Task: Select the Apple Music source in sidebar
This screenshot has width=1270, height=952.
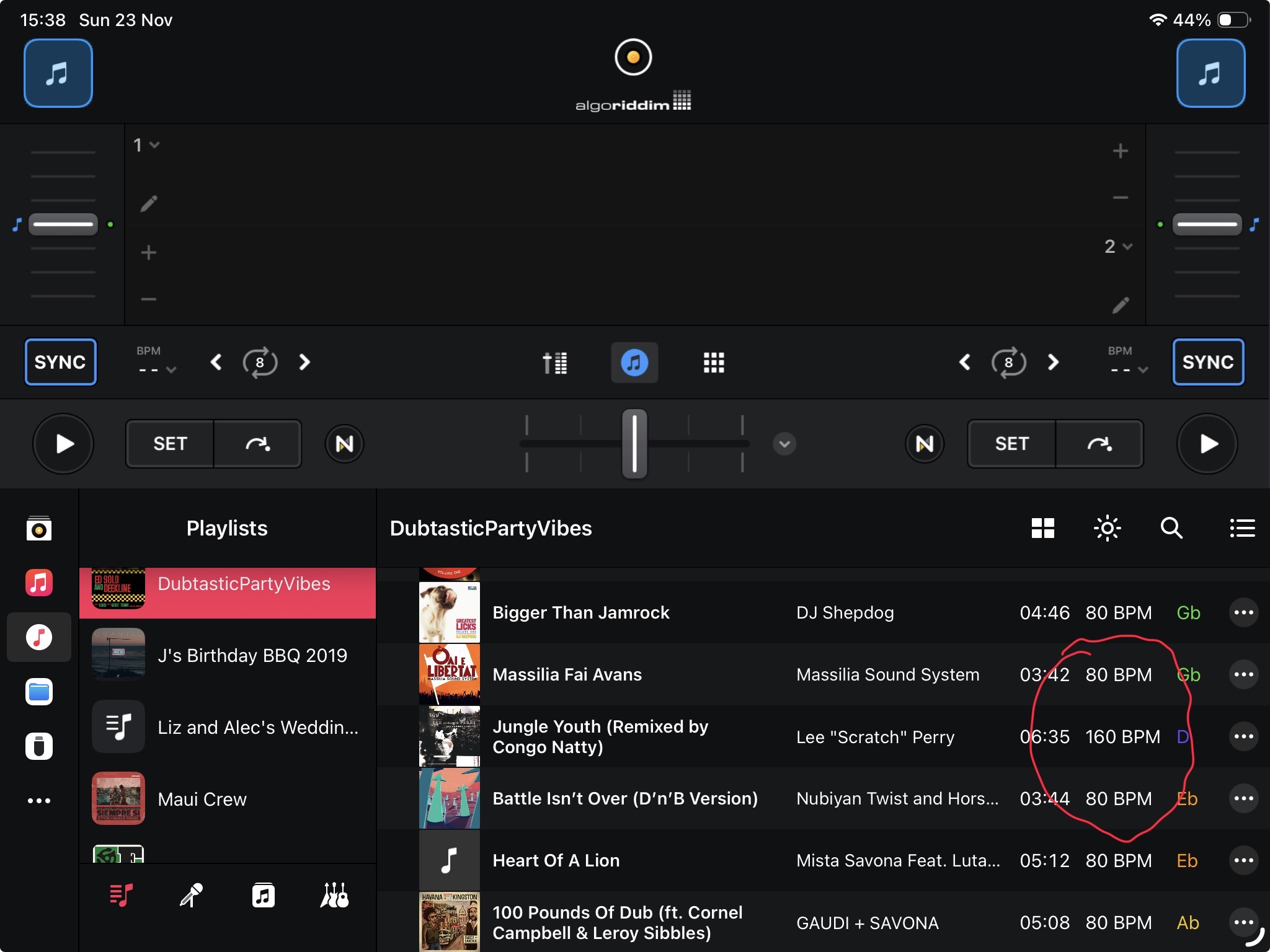Action: (x=39, y=583)
